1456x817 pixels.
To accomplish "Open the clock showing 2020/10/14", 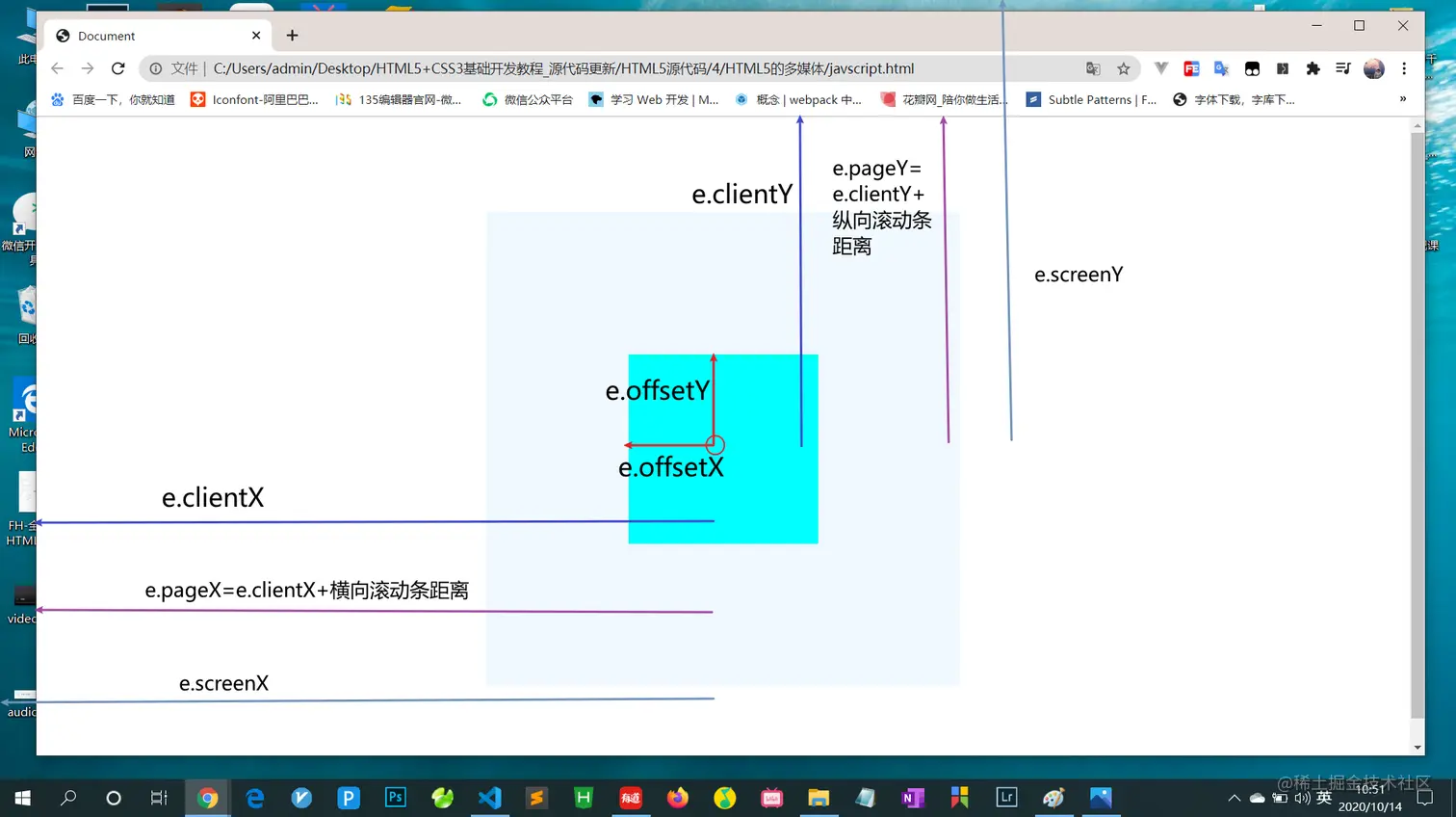I will tap(1369, 798).
